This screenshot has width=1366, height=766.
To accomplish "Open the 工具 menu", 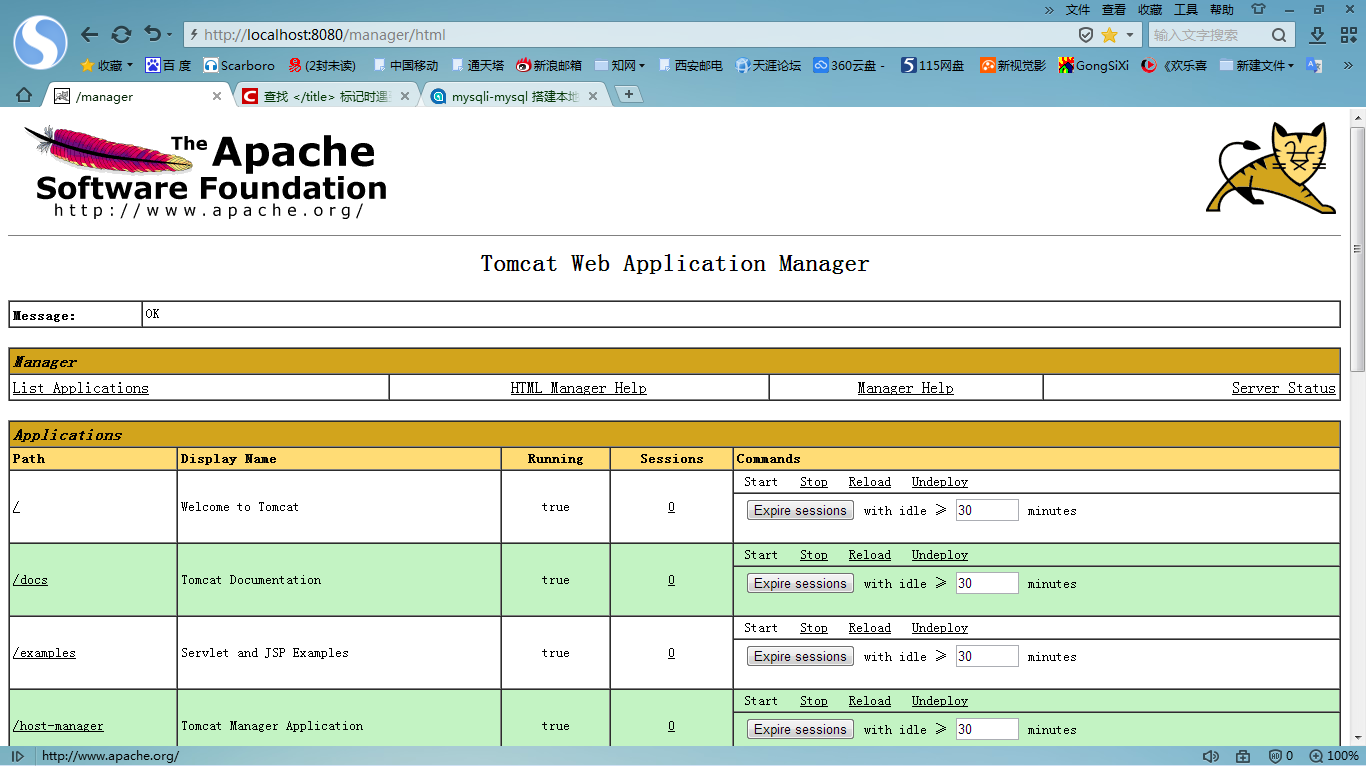I will pyautogui.click(x=1186, y=9).
